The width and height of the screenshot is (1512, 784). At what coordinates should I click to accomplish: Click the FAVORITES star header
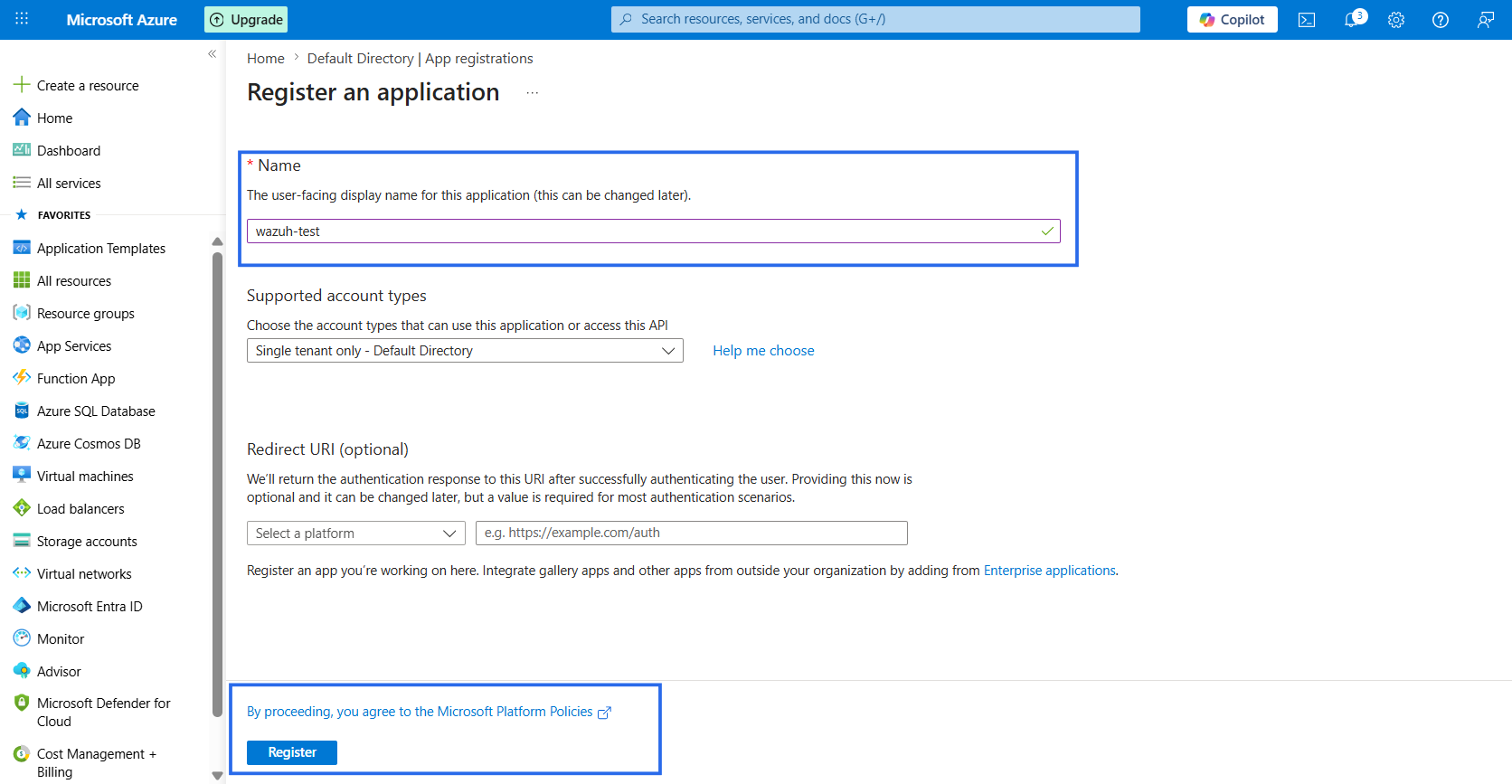tap(52, 215)
